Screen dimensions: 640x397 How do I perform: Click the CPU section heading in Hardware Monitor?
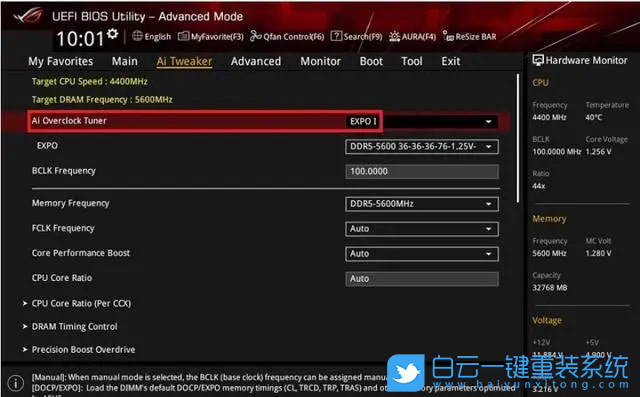click(x=540, y=83)
